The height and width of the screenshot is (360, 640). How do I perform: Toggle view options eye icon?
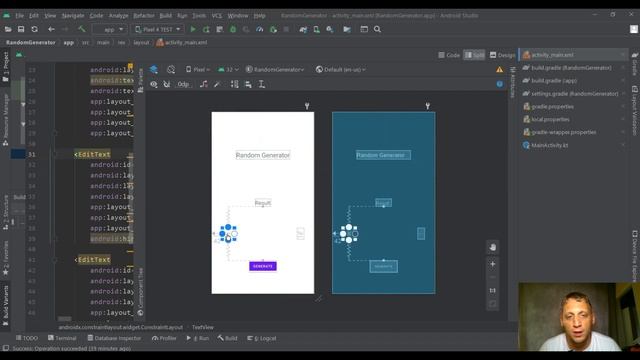154,84
